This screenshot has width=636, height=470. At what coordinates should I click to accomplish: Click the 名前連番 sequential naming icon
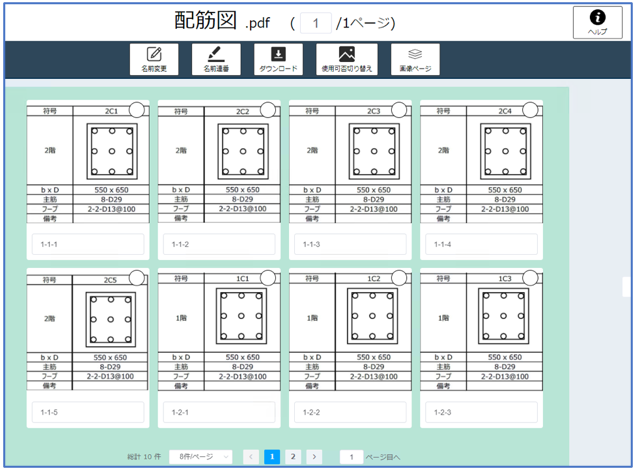[217, 55]
